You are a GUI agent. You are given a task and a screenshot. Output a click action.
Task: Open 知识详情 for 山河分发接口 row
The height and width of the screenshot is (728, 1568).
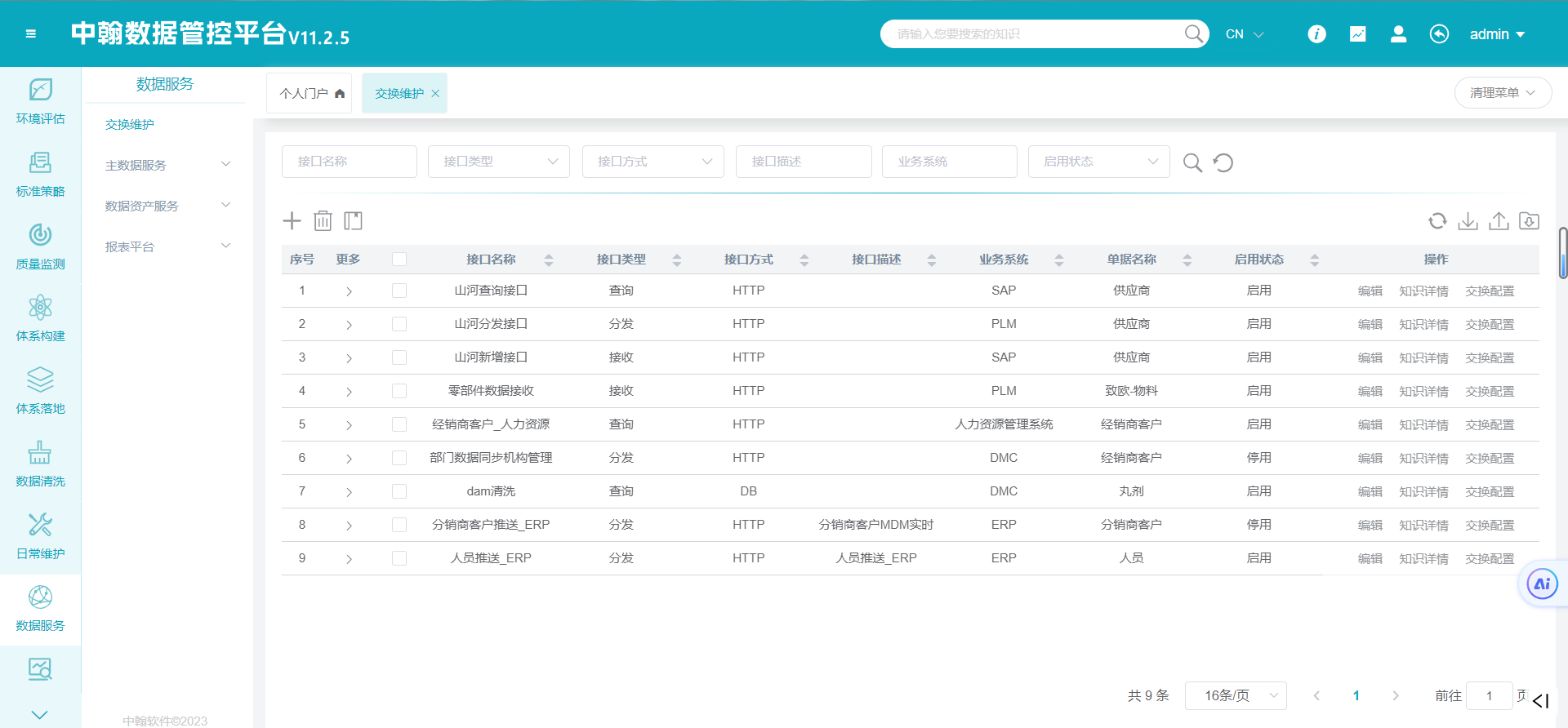click(x=1423, y=325)
